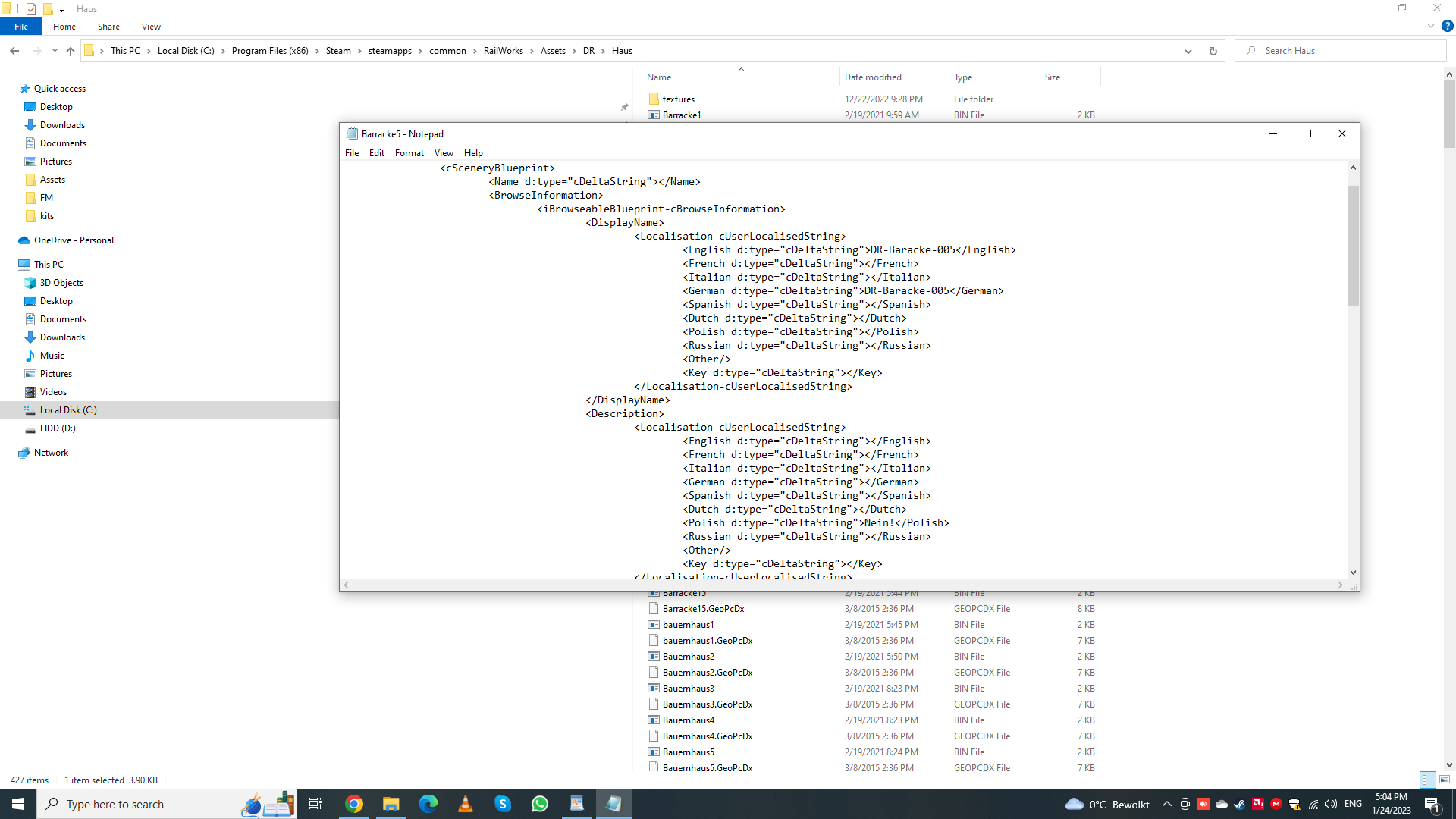Switch to details view toggle
1456x819 pixels.
click(1428, 780)
